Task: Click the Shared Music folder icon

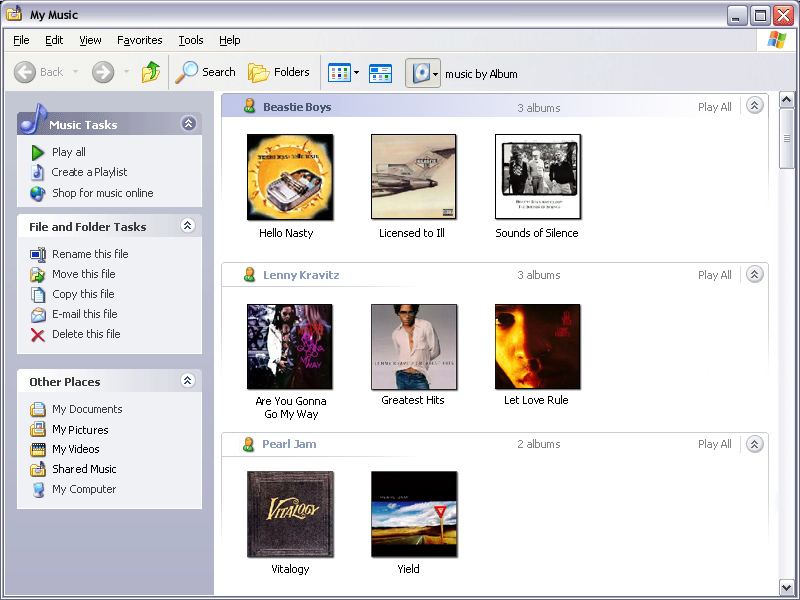Action: click(37, 469)
